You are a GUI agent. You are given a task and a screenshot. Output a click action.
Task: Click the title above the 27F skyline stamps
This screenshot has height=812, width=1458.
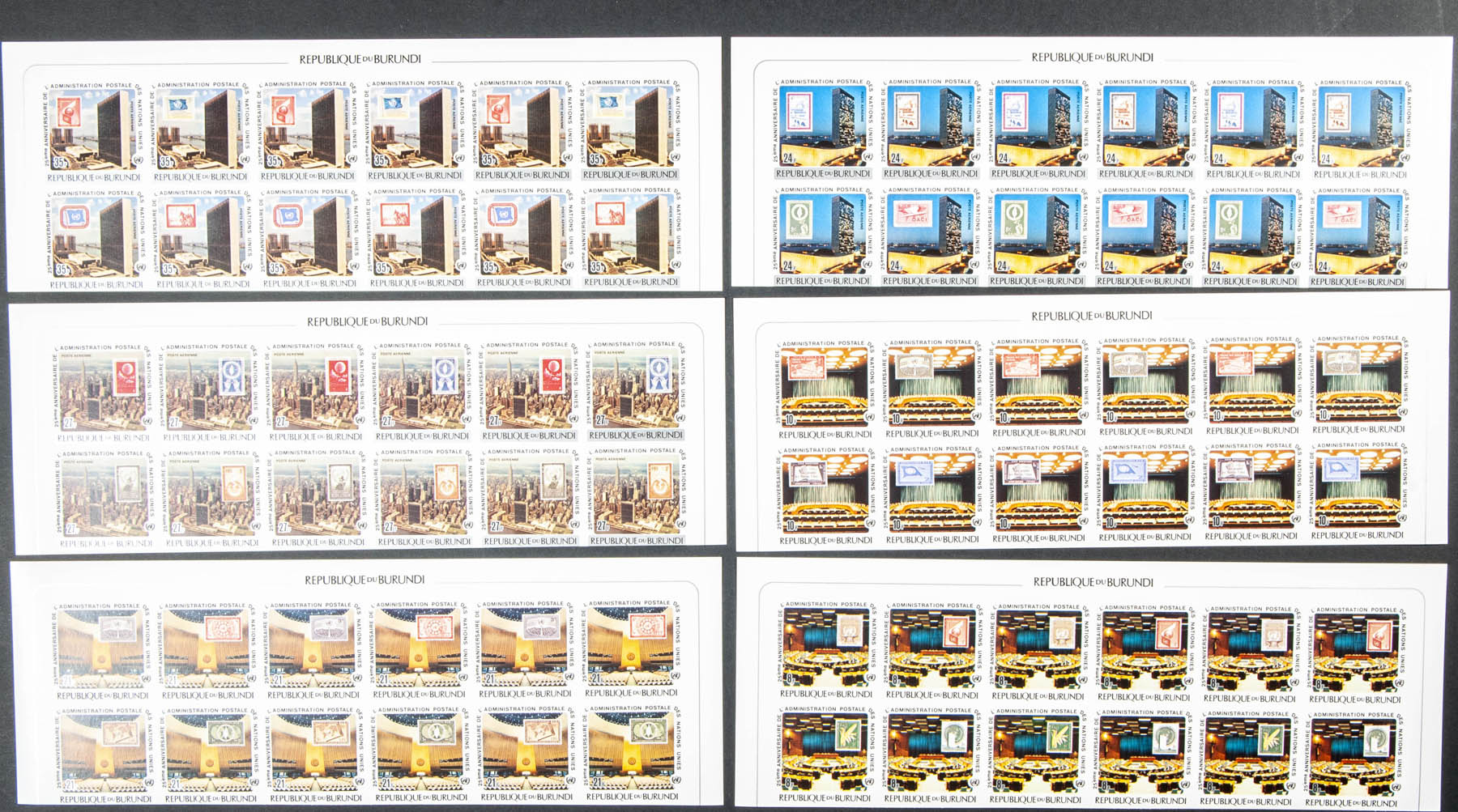point(367,321)
